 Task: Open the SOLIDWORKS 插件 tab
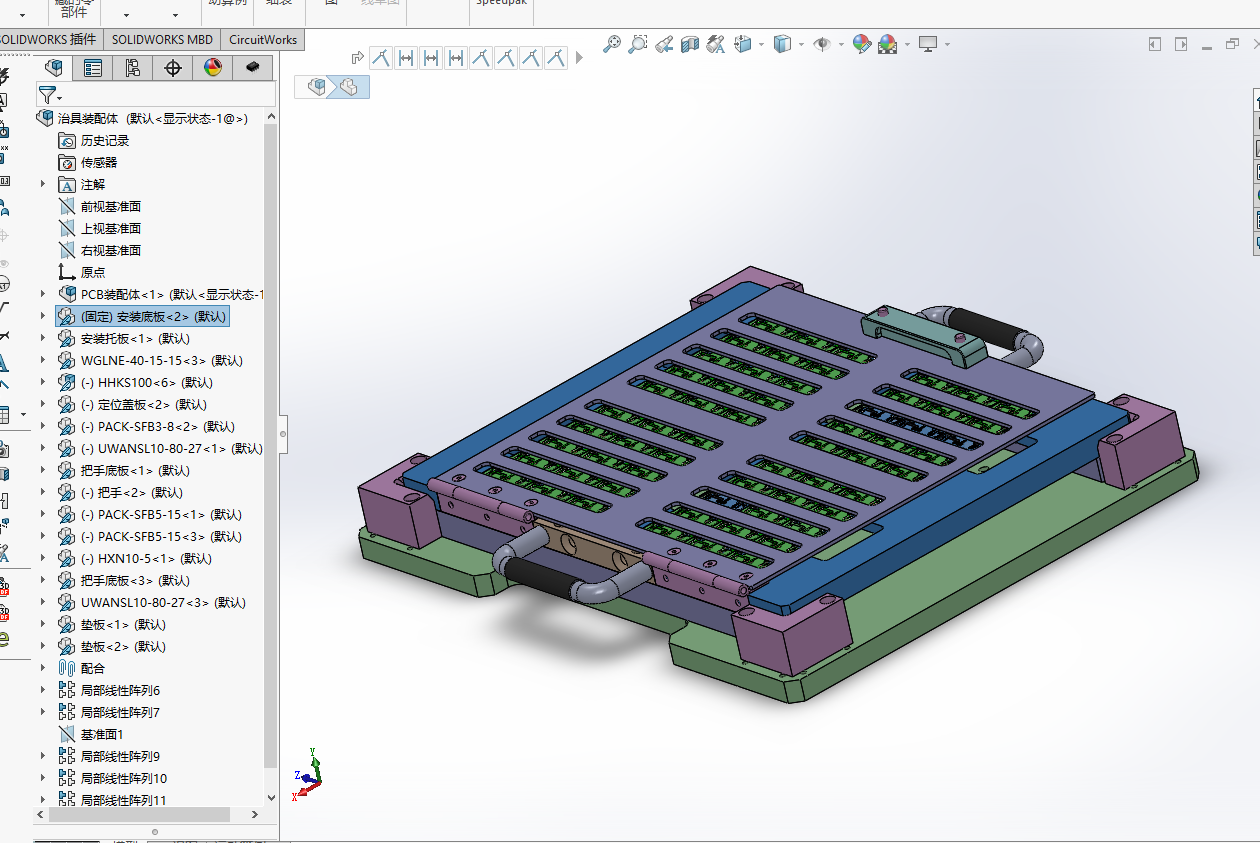pyautogui.click(x=48, y=40)
